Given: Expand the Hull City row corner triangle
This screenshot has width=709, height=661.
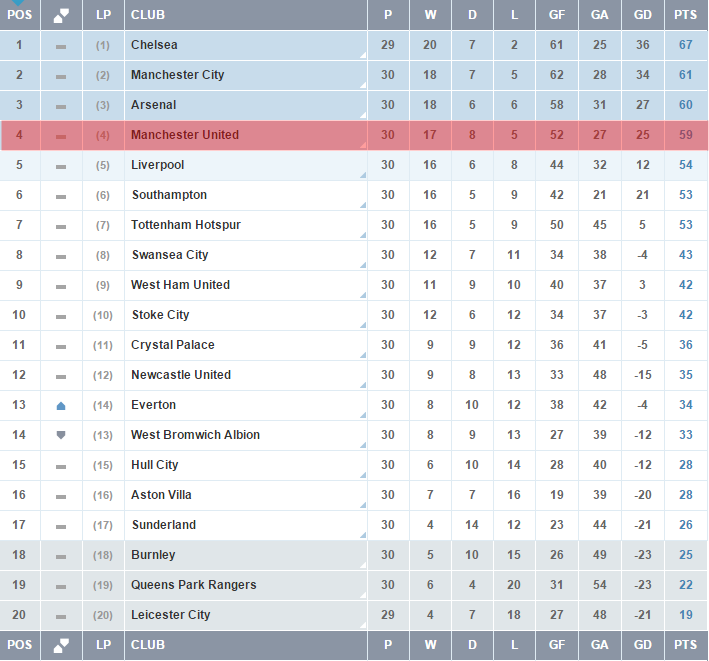Looking at the screenshot, I should coord(362,476).
